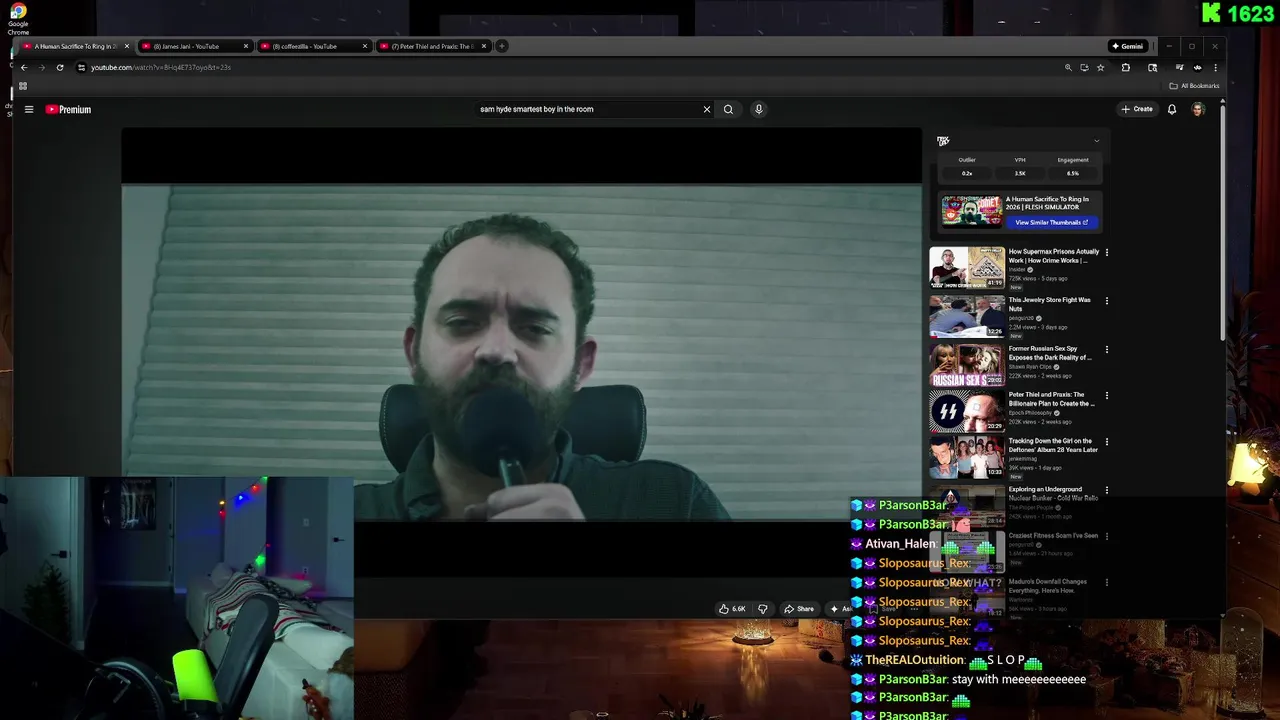
Task: Click the VPH 3.5K value
Action: coord(1020,173)
